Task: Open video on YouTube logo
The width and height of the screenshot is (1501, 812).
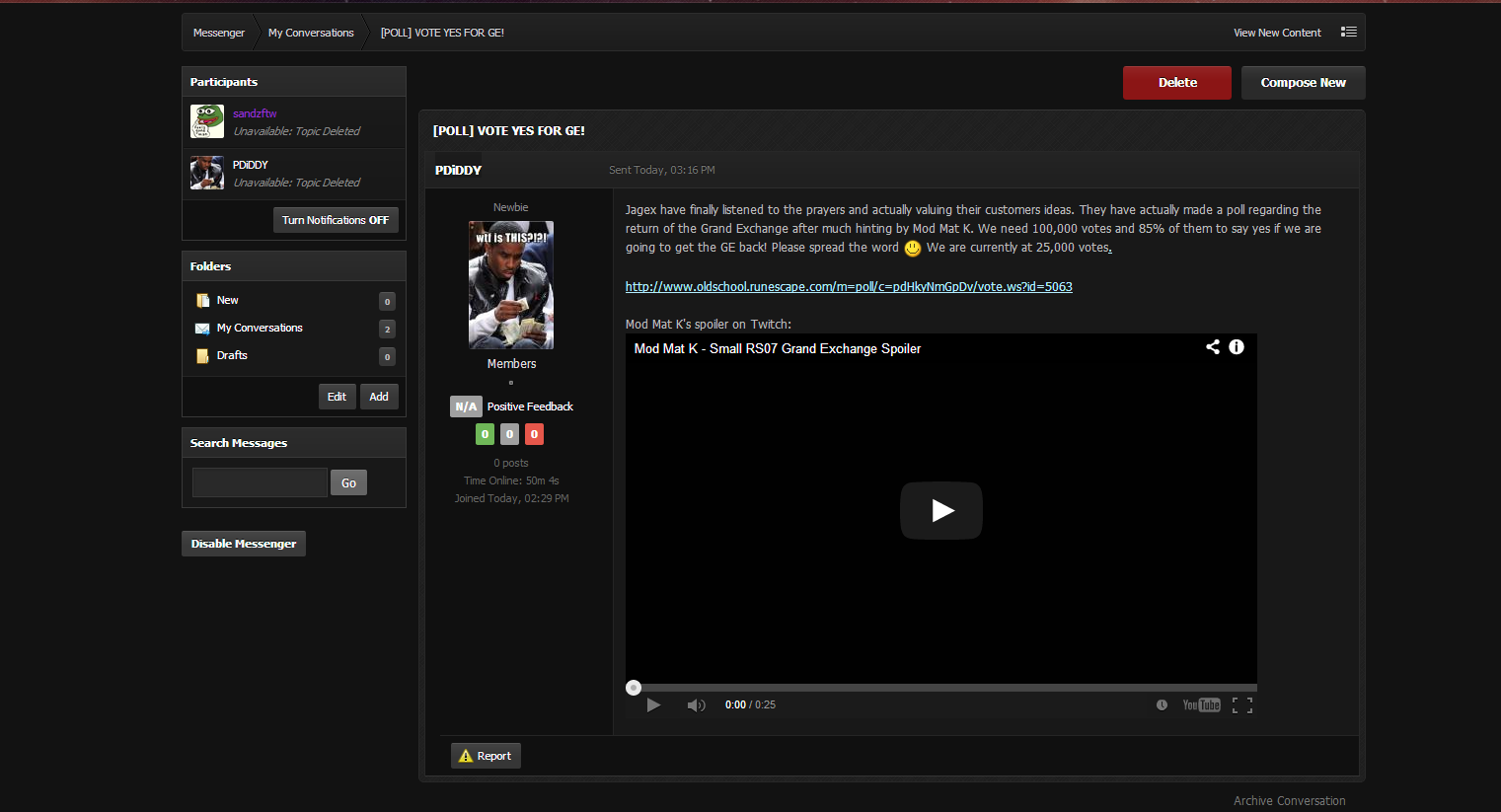Action: tap(1201, 704)
